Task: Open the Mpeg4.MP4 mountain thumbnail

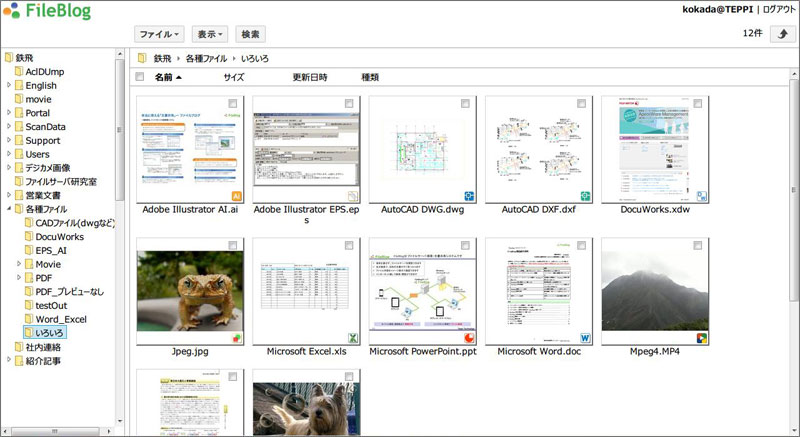Action: pos(655,291)
